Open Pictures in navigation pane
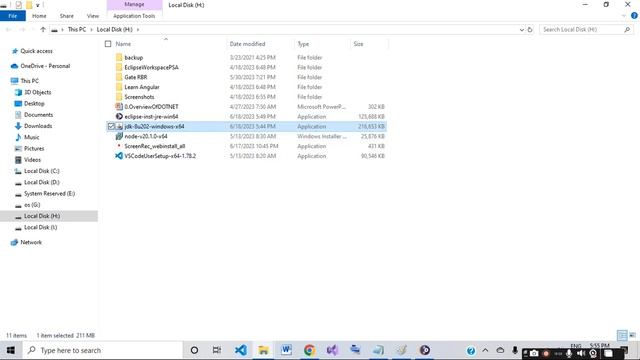This screenshot has height=360, width=640. (x=34, y=149)
